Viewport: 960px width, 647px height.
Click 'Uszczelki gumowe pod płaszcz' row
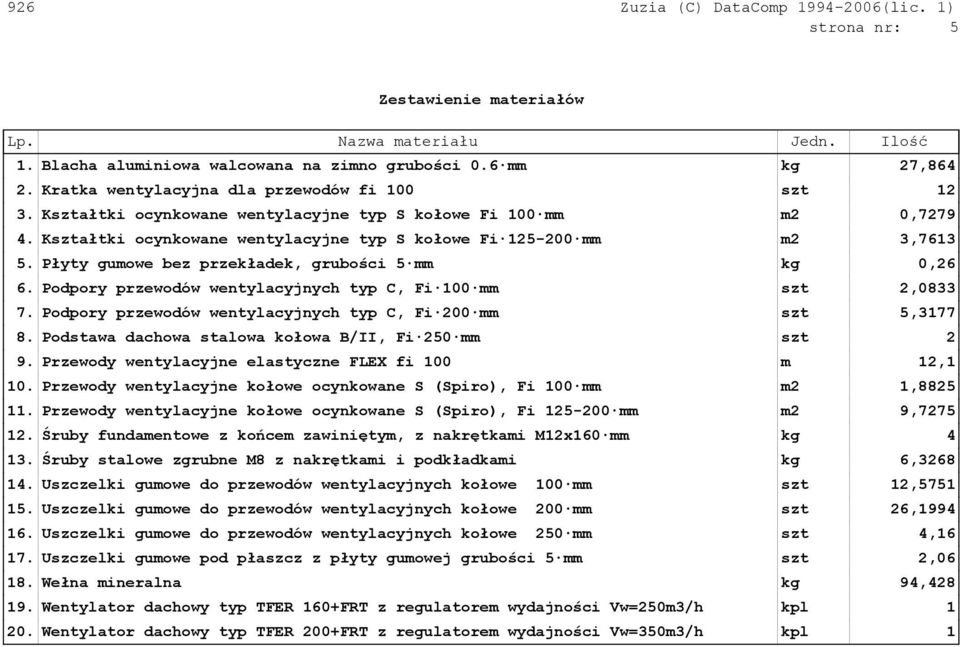[x=481, y=558]
